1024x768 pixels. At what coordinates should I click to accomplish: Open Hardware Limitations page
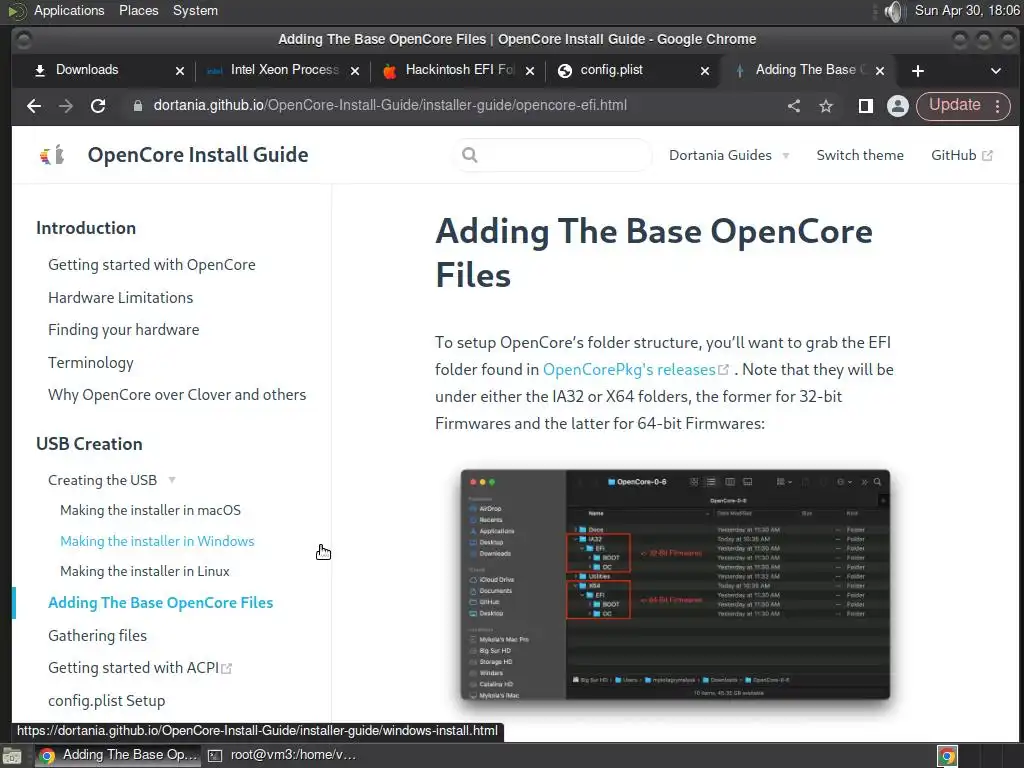pos(121,298)
